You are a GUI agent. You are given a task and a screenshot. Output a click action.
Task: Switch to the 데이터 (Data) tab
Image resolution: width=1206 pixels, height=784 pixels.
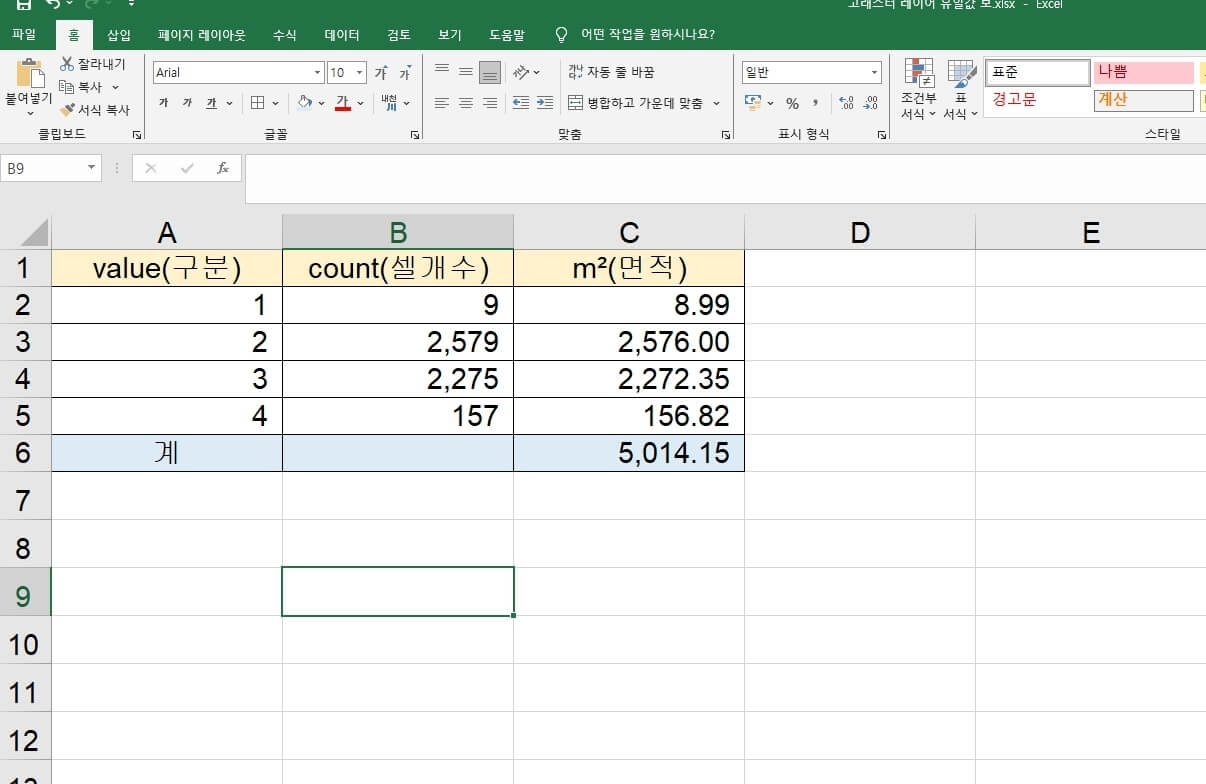click(342, 34)
